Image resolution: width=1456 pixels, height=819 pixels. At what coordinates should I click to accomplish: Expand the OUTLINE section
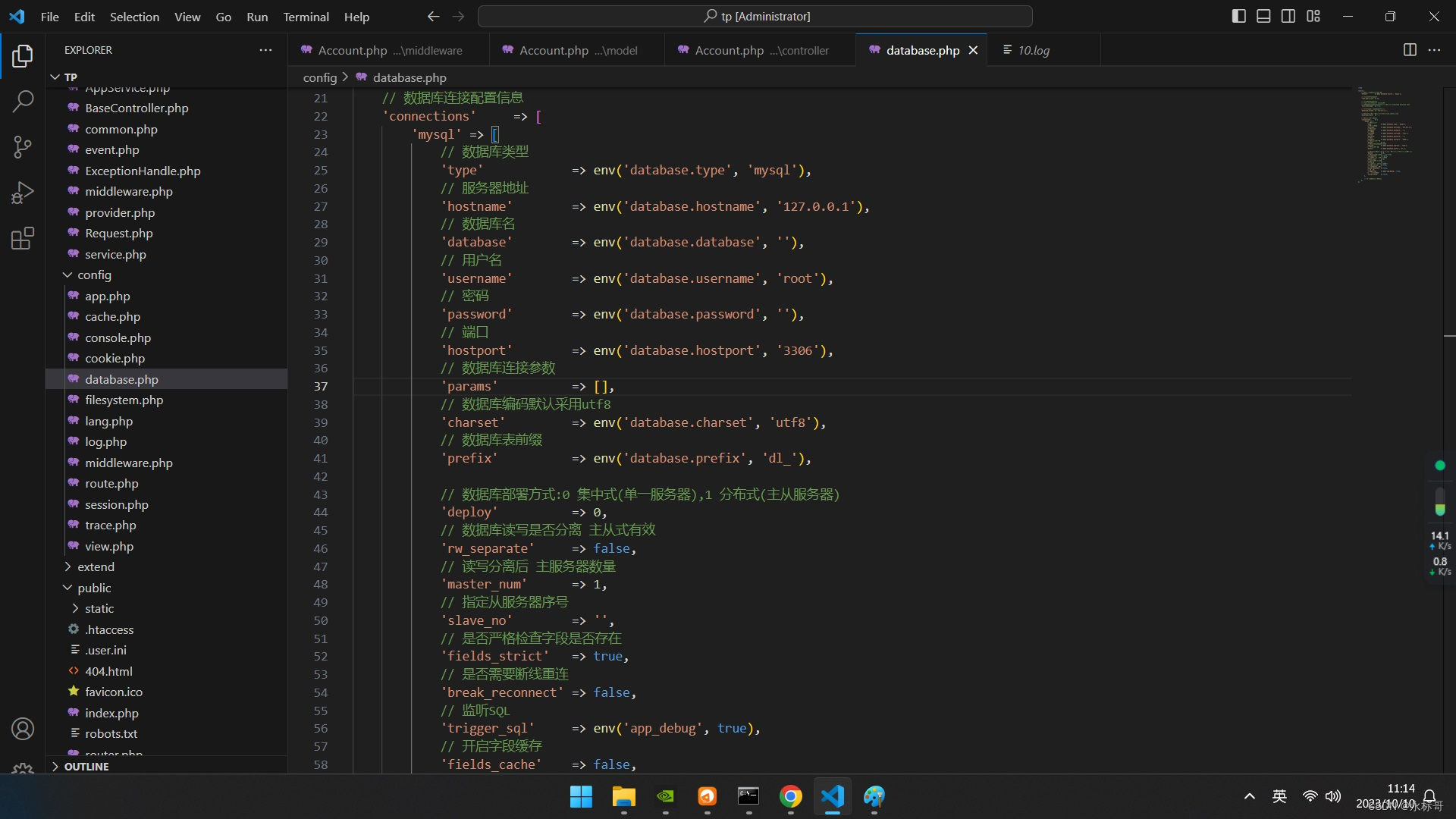tap(55, 767)
